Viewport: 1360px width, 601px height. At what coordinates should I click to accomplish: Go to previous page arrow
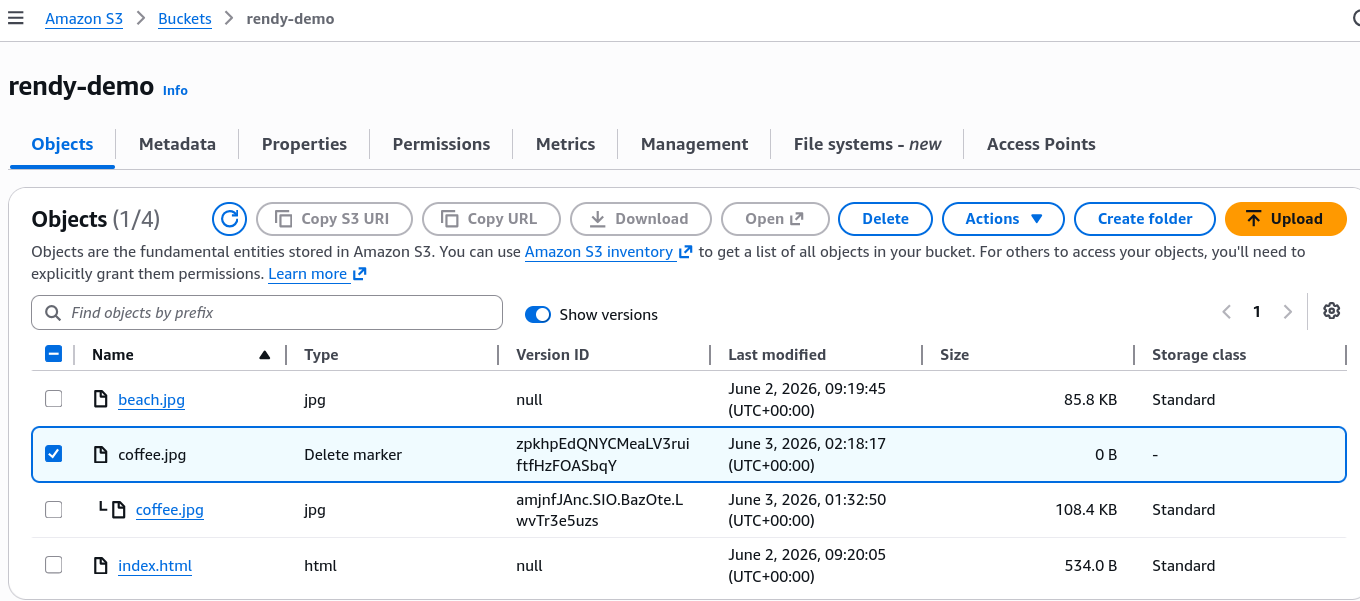1226,312
